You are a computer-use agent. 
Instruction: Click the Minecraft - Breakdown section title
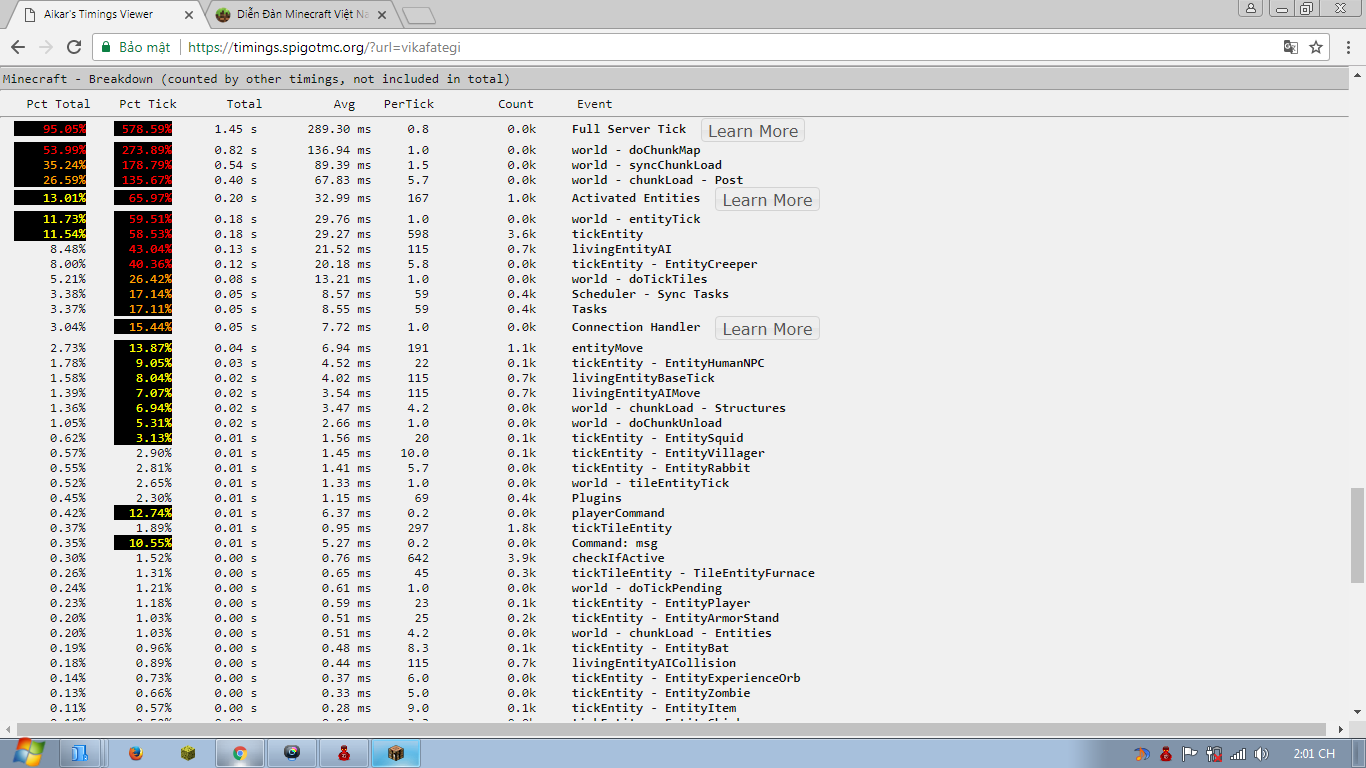(256, 79)
